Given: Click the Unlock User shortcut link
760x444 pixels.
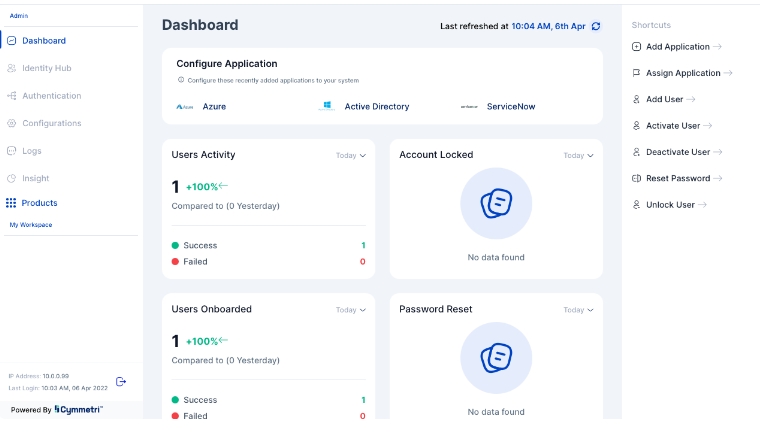Looking at the screenshot, I should click(x=670, y=205).
